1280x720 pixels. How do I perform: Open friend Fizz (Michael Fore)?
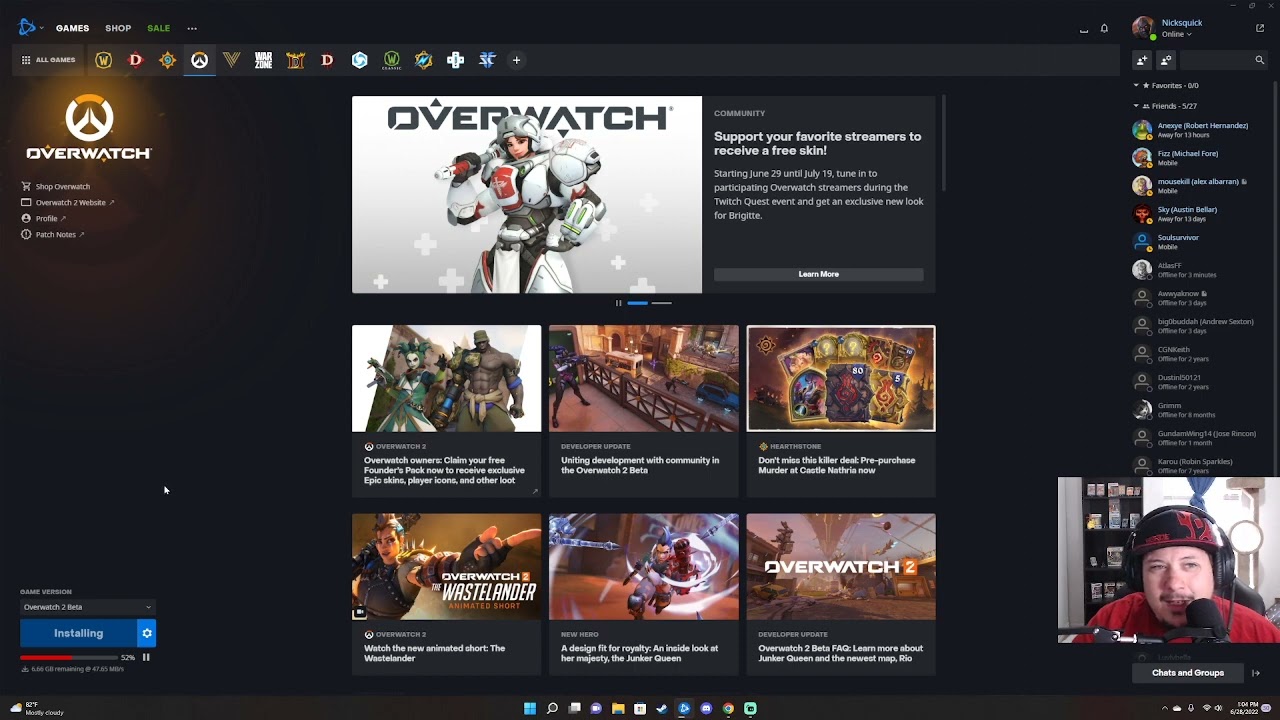[1200, 158]
